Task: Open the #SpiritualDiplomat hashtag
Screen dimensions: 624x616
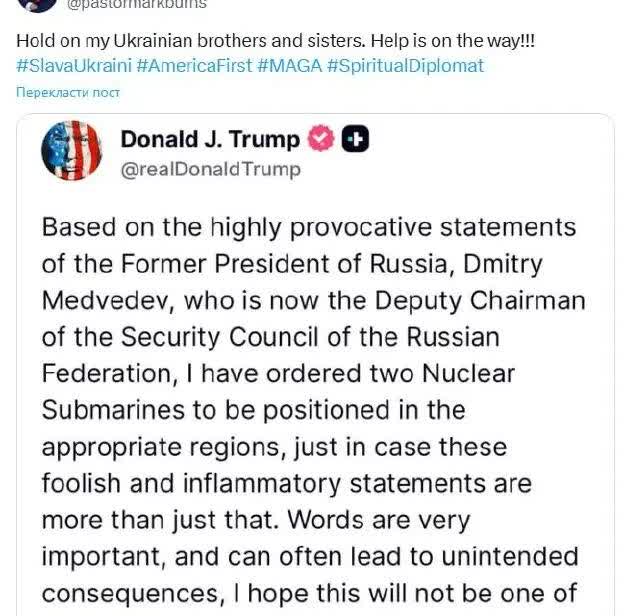Action: click(x=404, y=66)
